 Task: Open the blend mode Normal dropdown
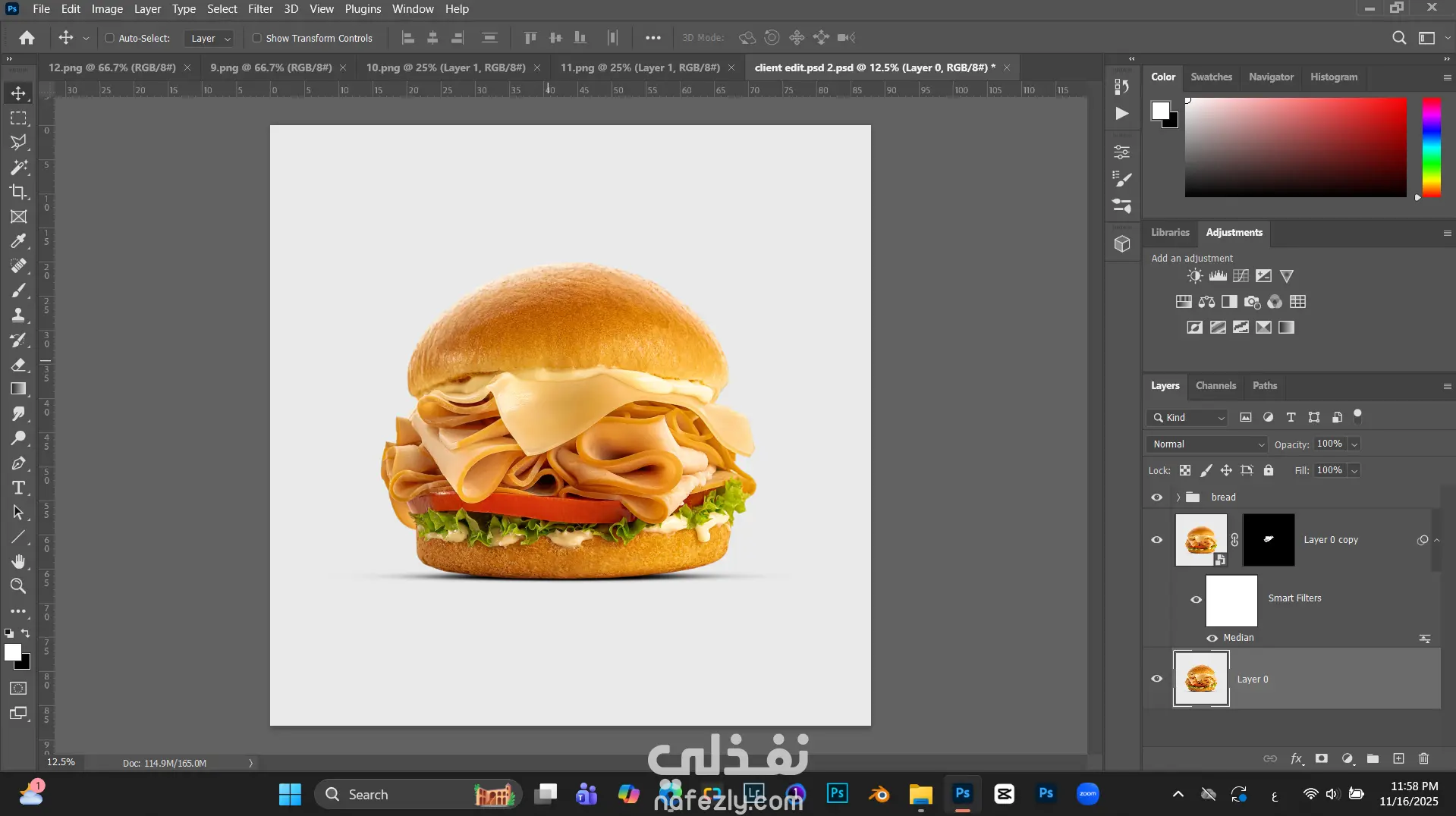coord(1208,444)
